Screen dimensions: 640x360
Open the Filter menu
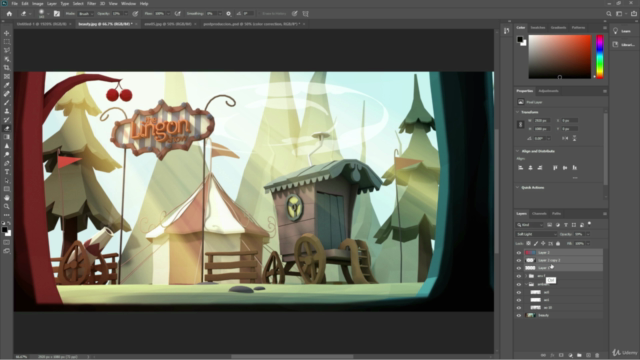point(91,4)
